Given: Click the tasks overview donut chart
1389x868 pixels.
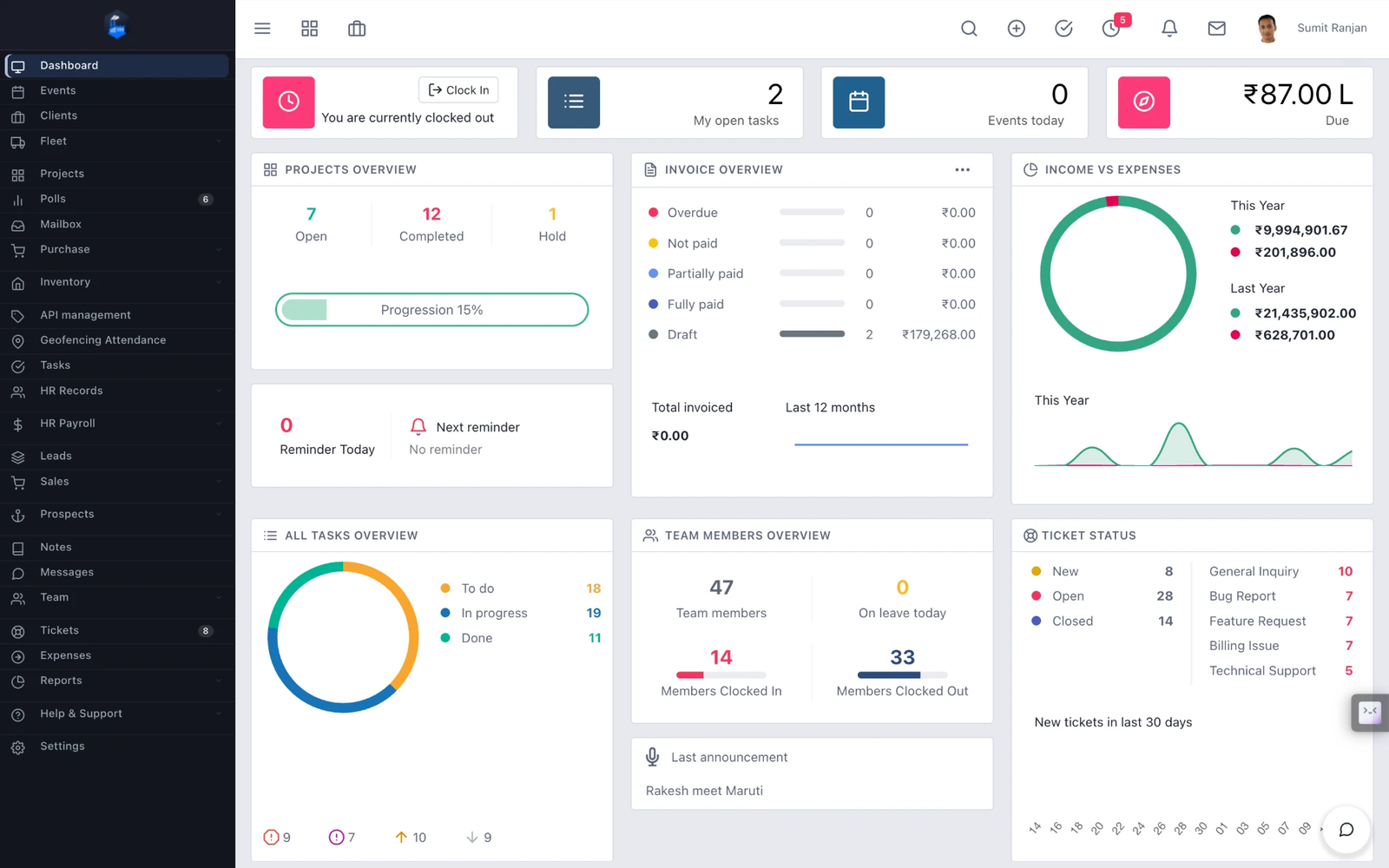Looking at the screenshot, I should 343,637.
